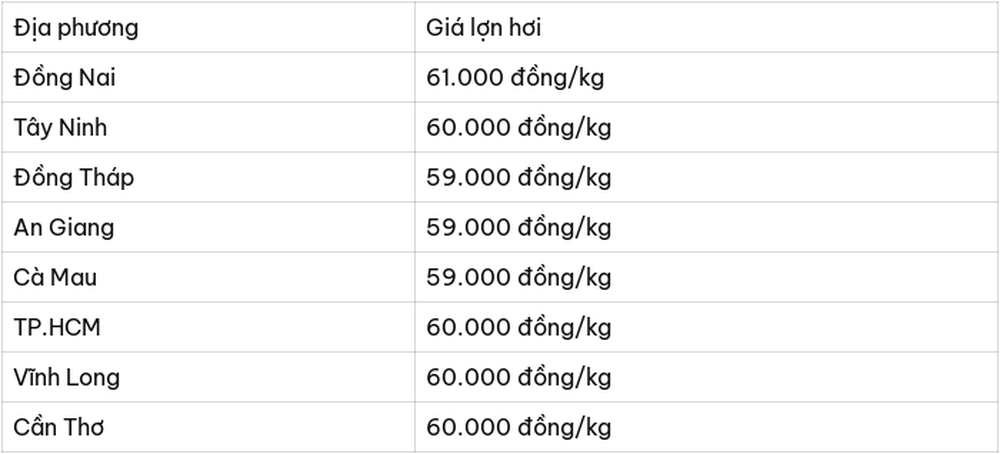Image resolution: width=1000 pixels, height=454 pixels.
Task: Click the Cà Mau cell
Action: coord(208,277)
